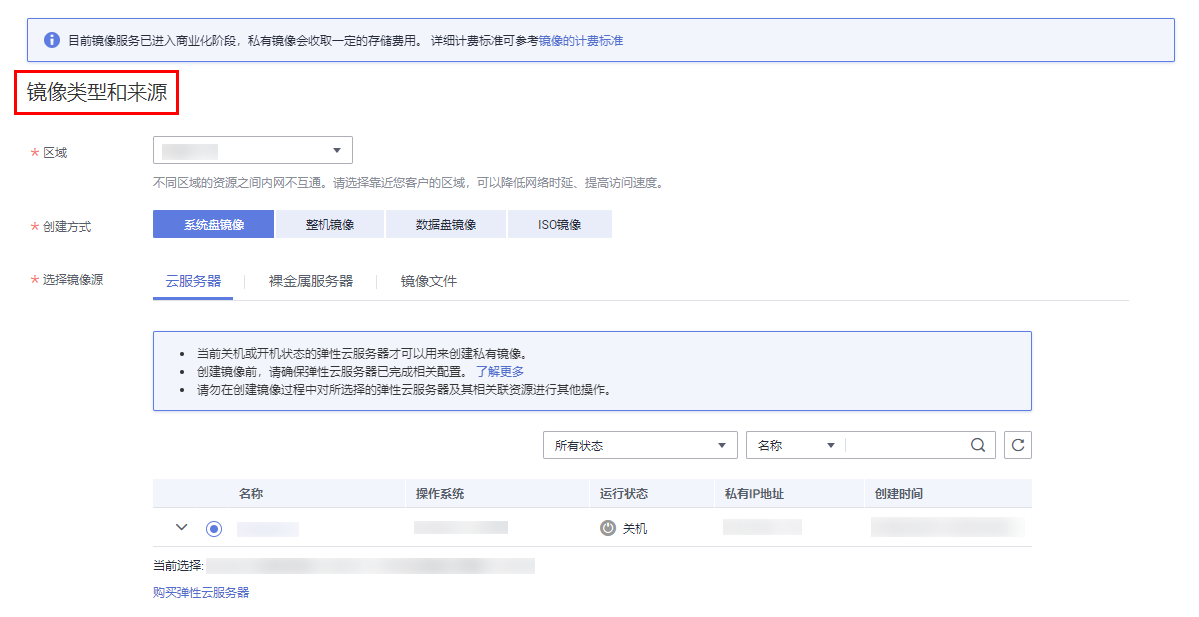Switch to the 云服务器 tab

[x=193, y=281]
